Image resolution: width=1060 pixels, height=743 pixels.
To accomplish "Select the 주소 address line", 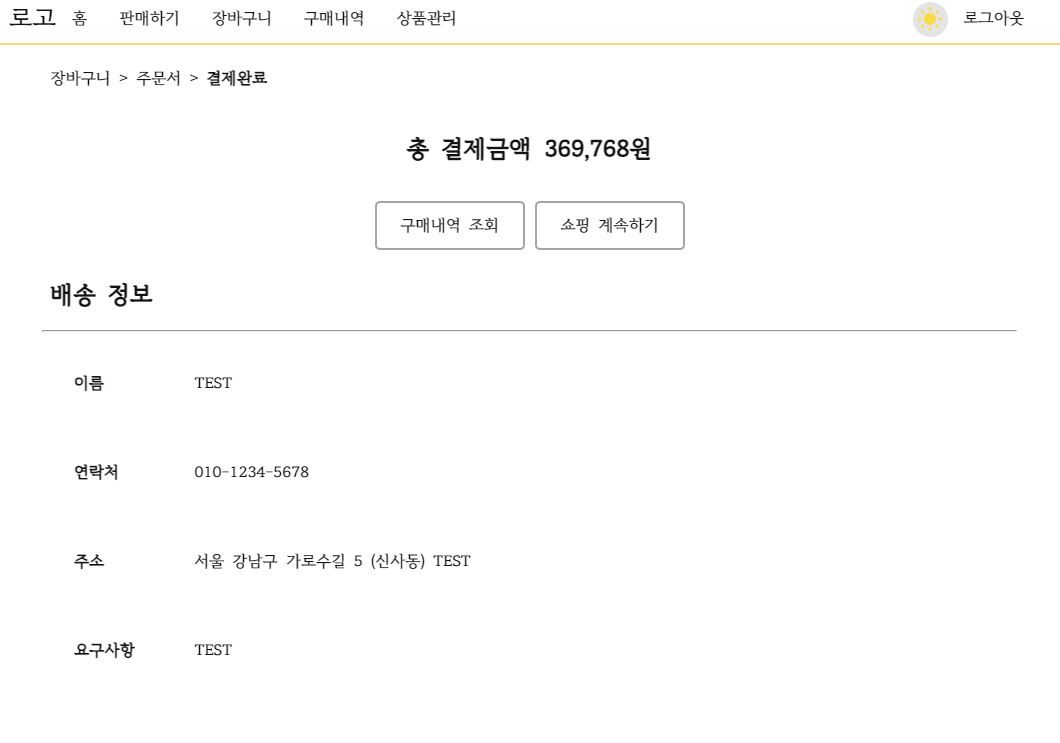I will point(333,560).
